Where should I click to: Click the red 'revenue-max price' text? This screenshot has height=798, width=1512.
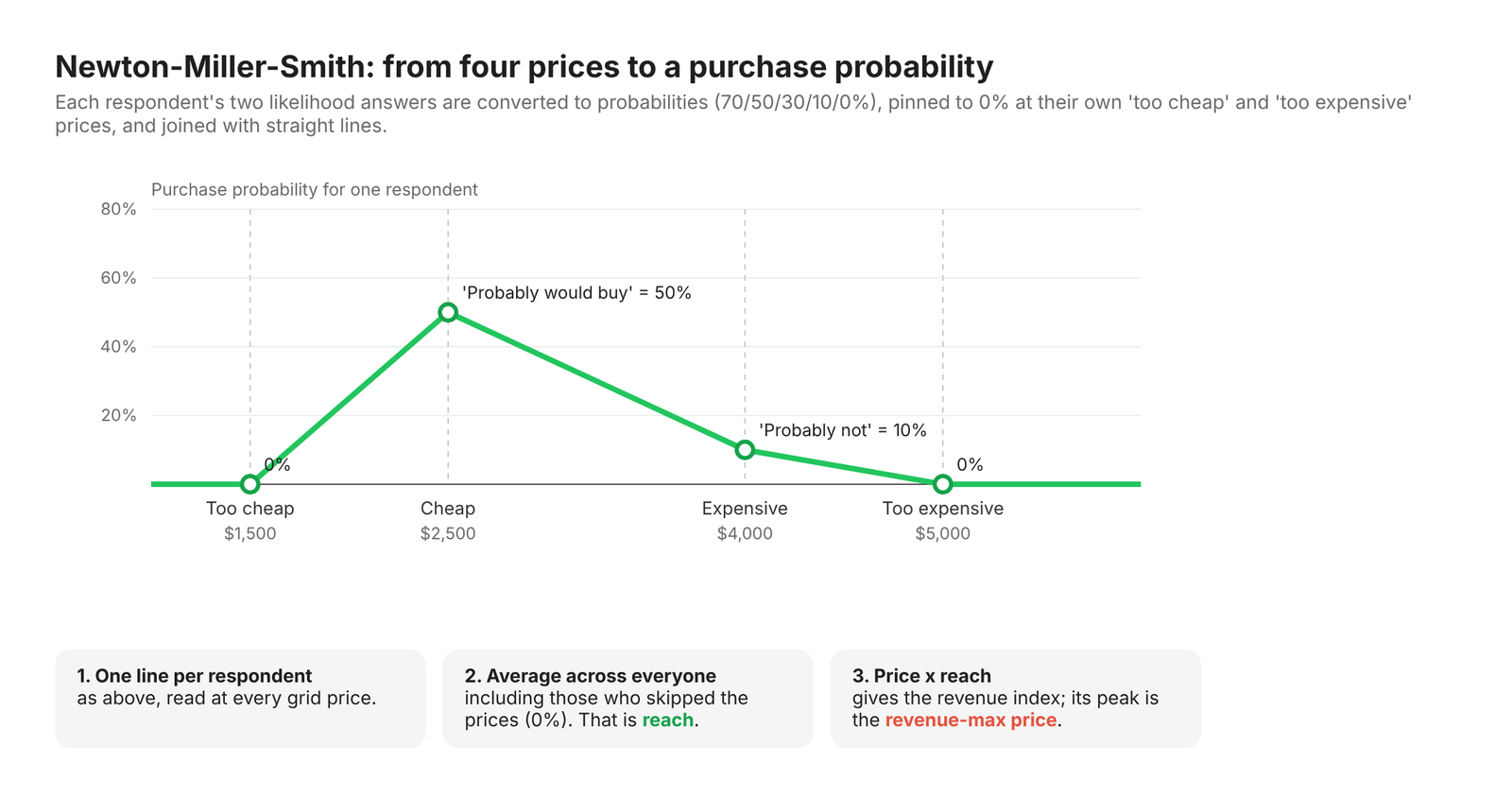click(x=971, y=720)
